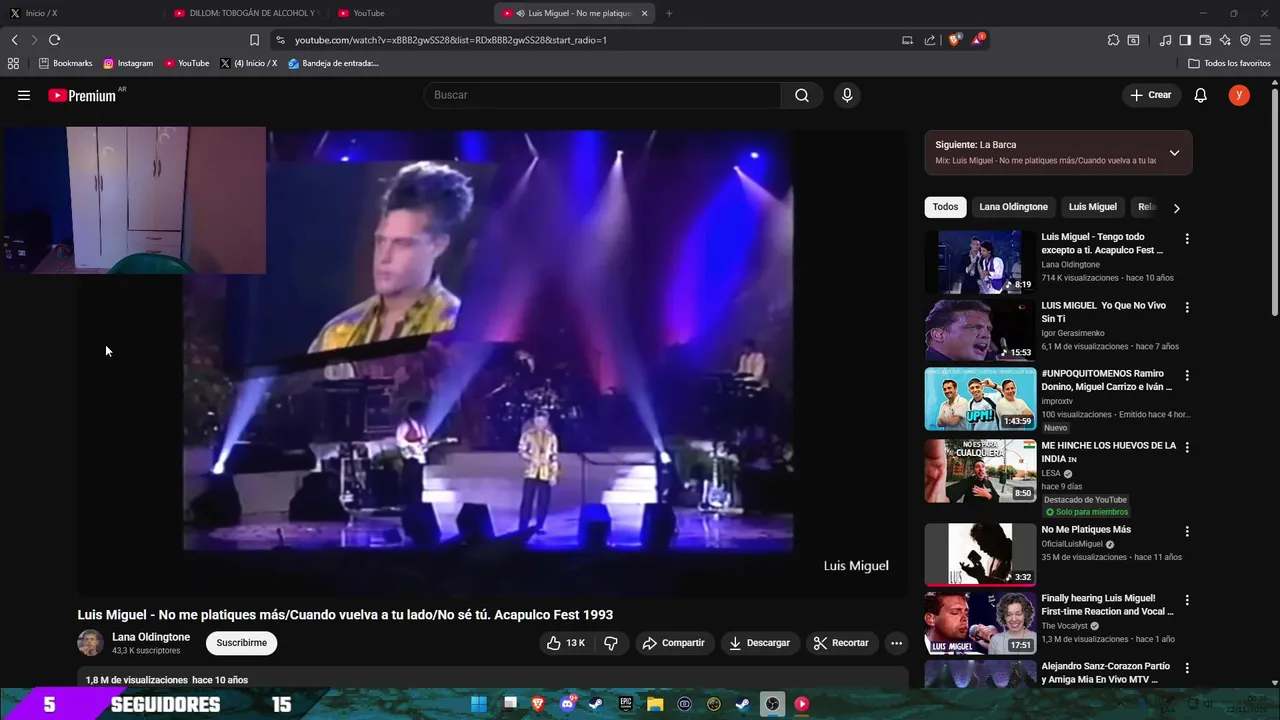Screen dimensions: 1280x720
Task: Open the apps grid in bookmarks bar
Action: pyautogui.click(x=13, y=63)
